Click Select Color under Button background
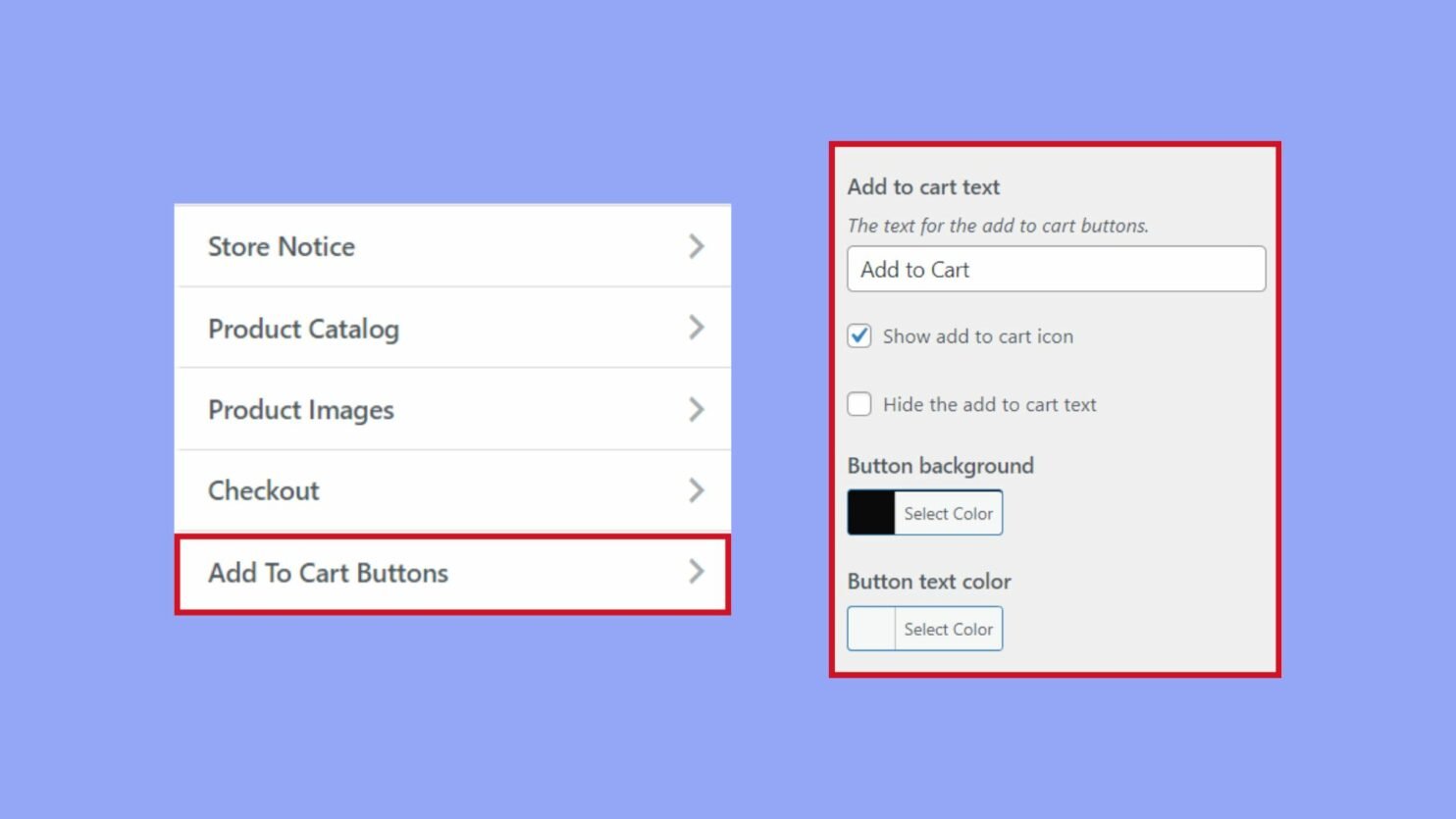This screenshot has height=819, width=1456. pyautogui.click(x=948, y=512)
